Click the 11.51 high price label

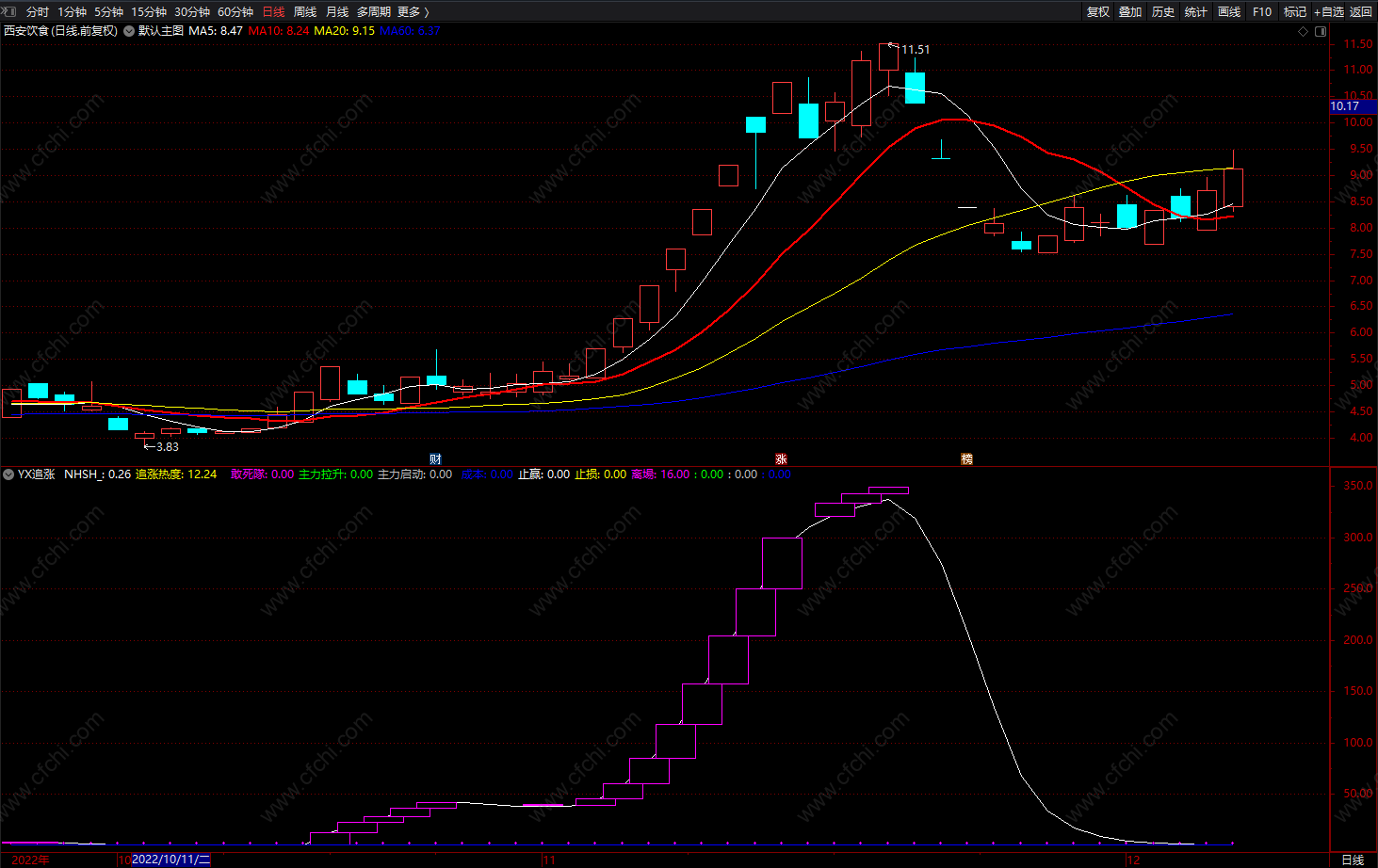916,50
